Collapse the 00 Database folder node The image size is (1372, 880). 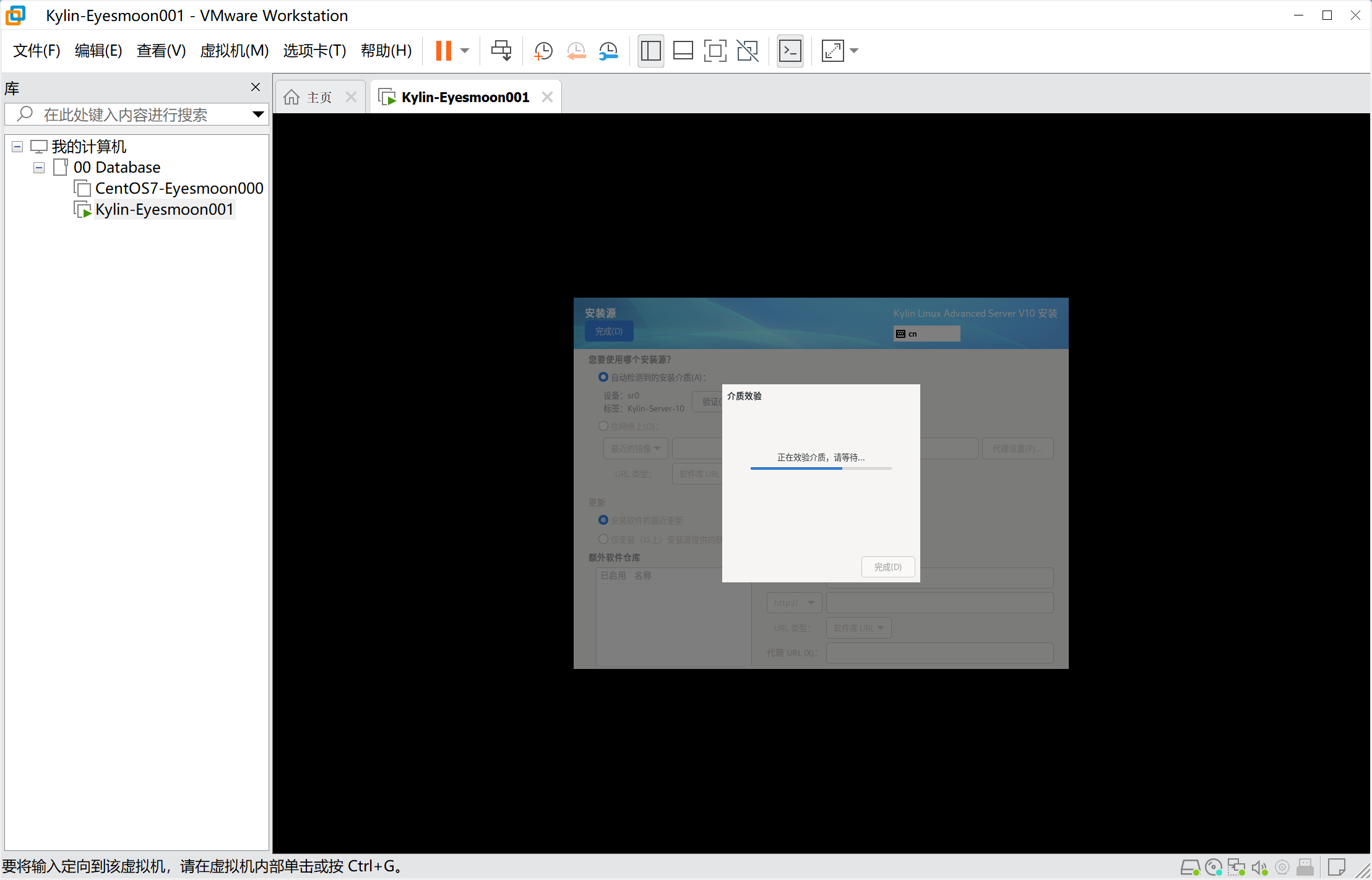[39, 168]
